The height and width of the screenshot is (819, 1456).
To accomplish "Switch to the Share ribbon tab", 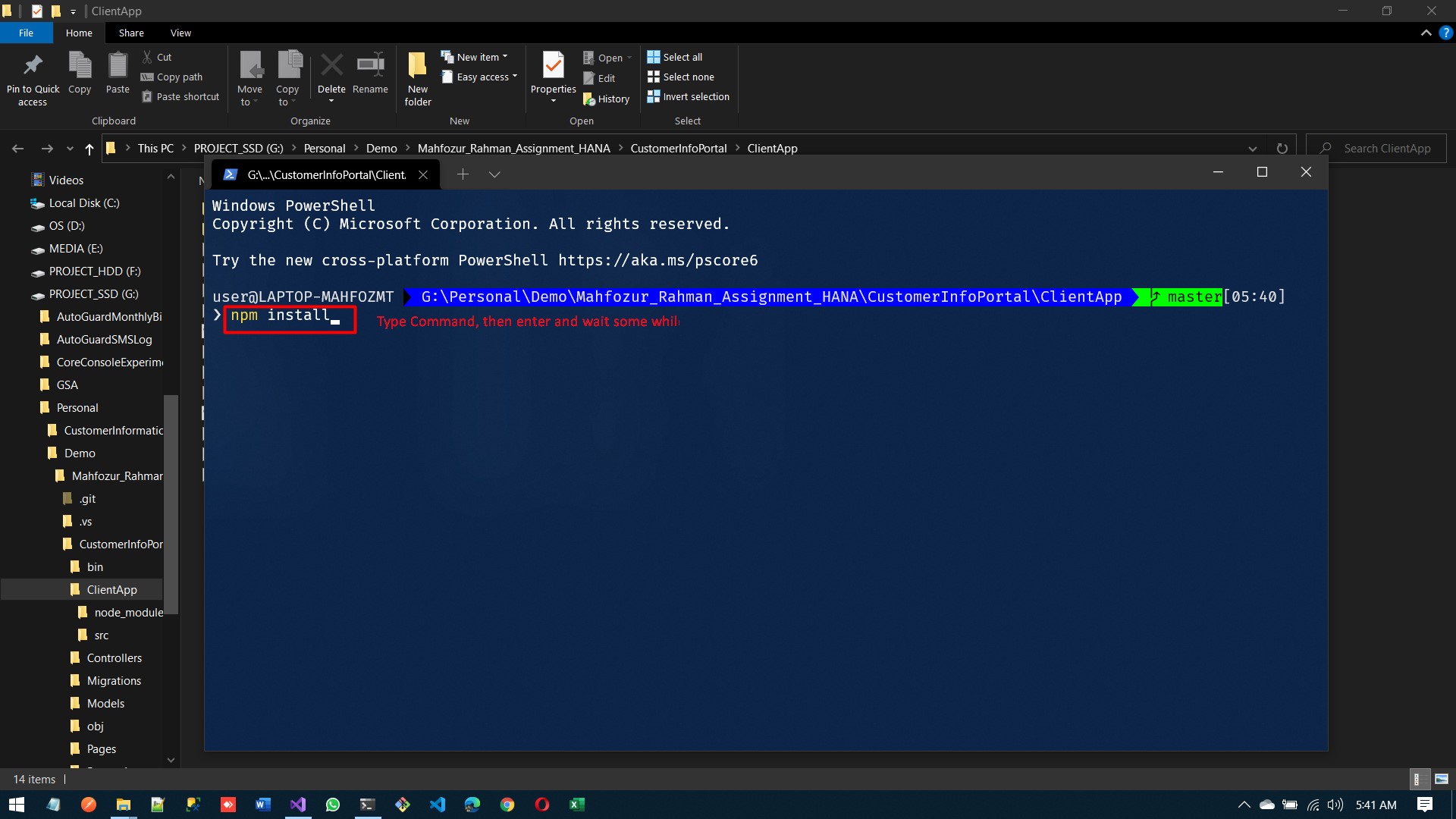I will coord(131,33).
